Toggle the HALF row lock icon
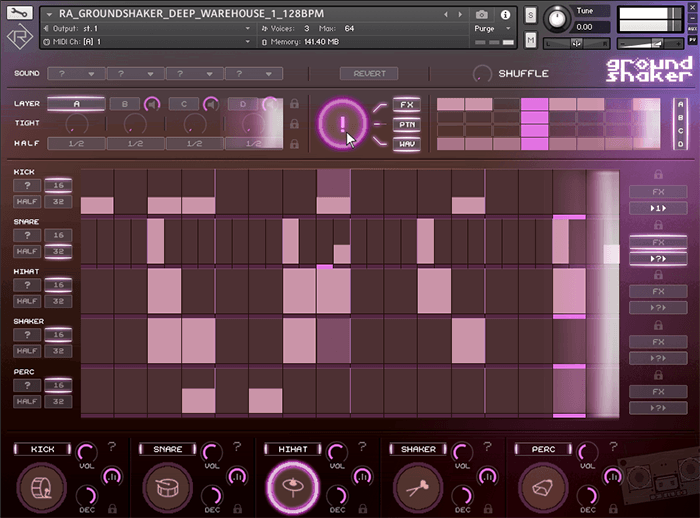This screenshot has height=518, width=700. (x=294, y=144)
